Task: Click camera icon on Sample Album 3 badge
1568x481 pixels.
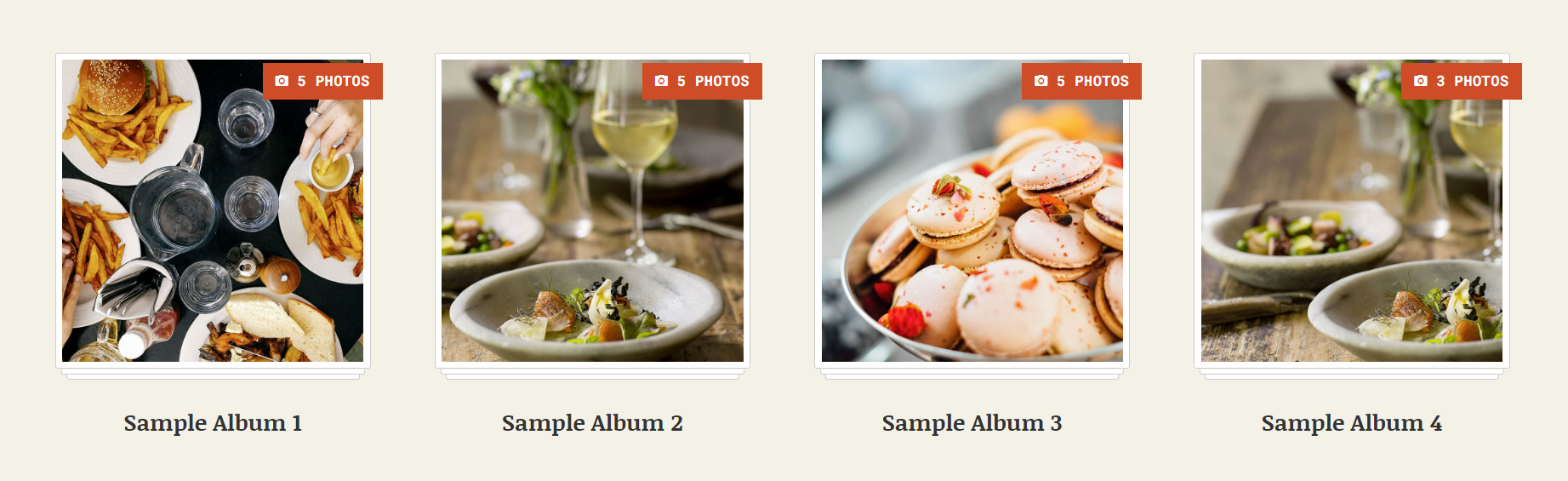Action: 1041,81
